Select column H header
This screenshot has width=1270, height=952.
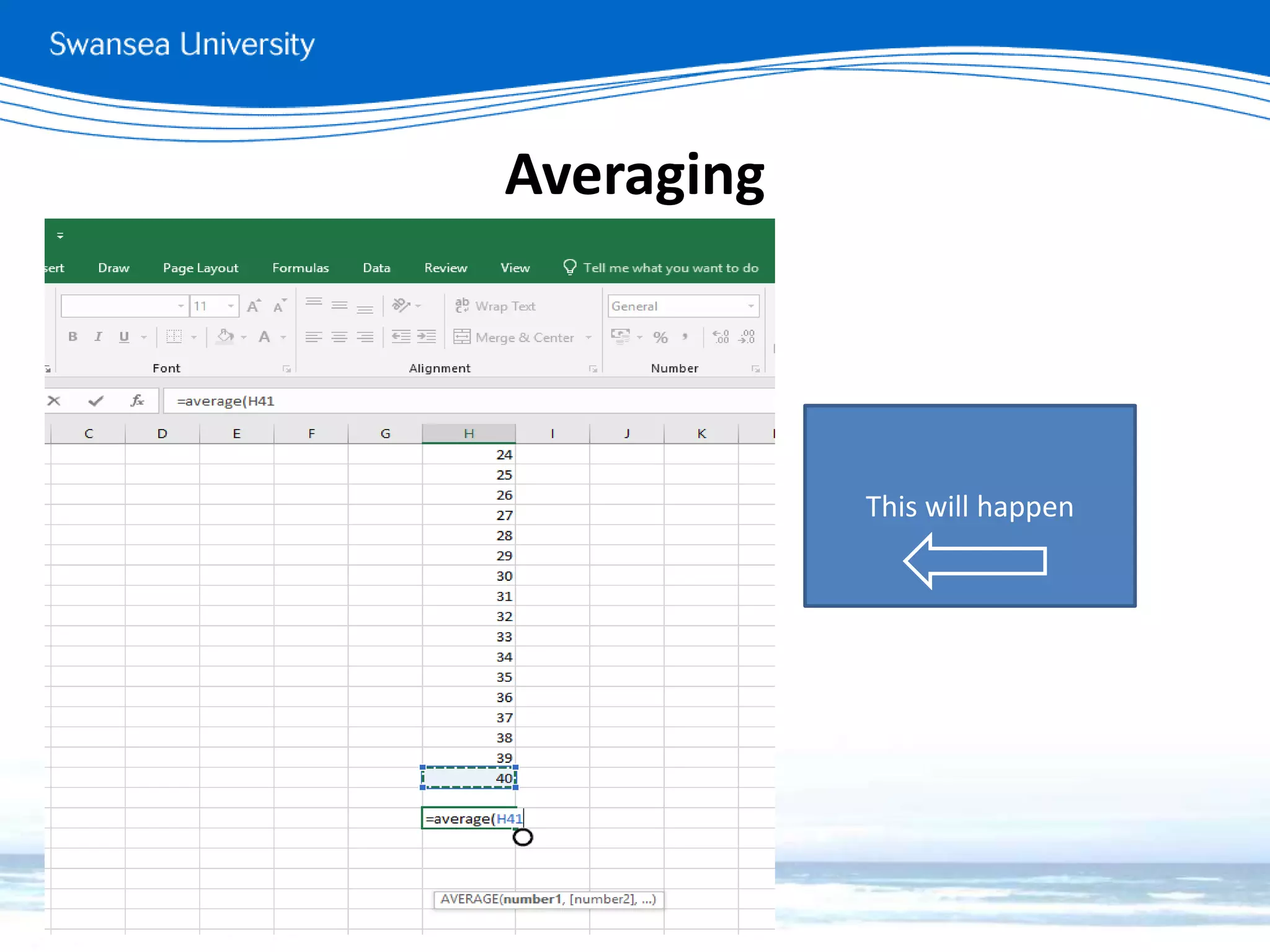tap(469, 434)
